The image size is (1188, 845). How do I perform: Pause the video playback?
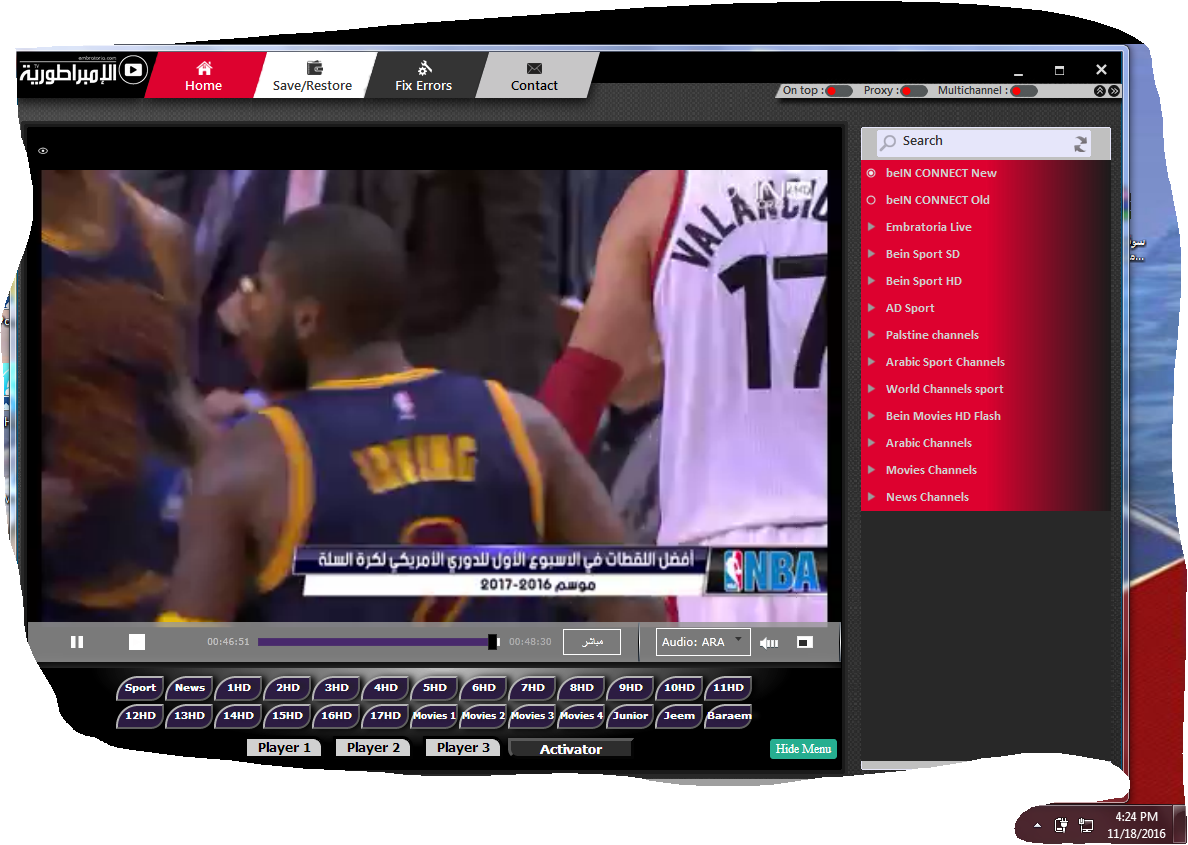point(77,642)
